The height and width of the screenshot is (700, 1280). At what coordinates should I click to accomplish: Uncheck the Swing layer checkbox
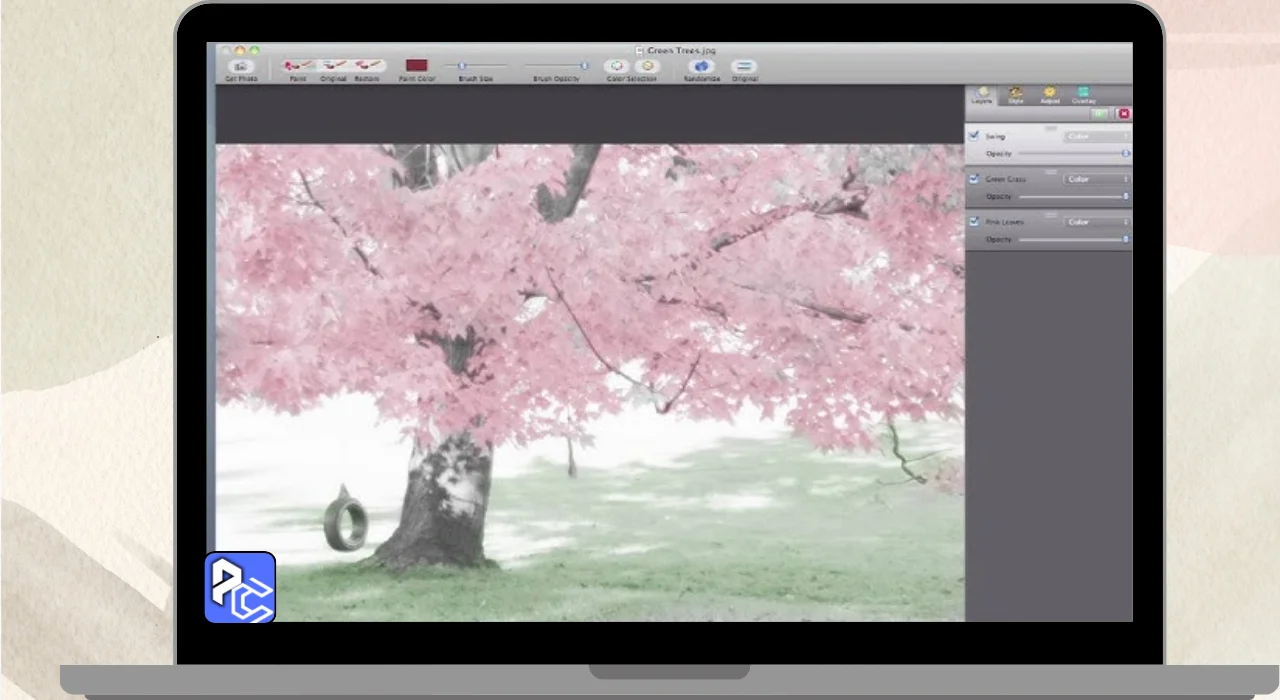974,135
